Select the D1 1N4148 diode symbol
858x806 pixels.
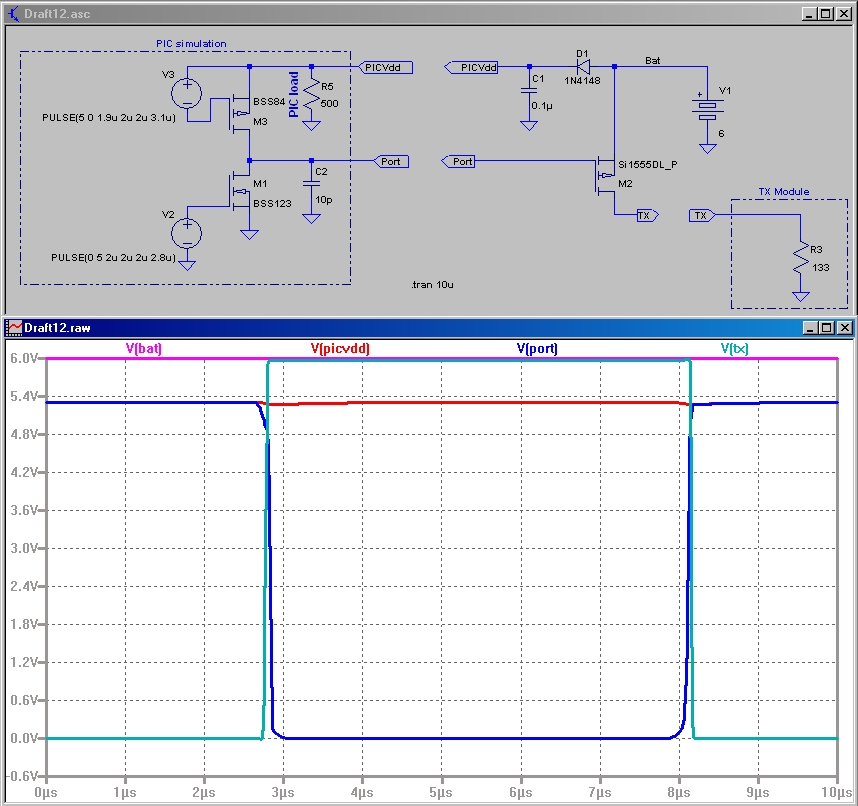point(583,67)
